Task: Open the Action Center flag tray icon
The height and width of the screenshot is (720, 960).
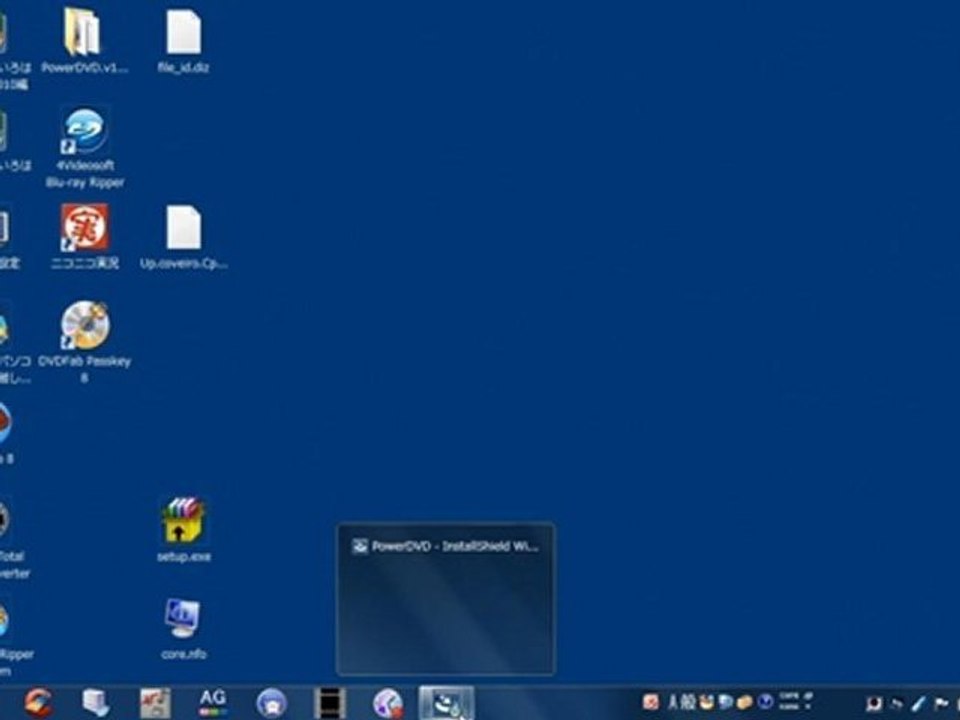Action: click(x=941, y=703)
